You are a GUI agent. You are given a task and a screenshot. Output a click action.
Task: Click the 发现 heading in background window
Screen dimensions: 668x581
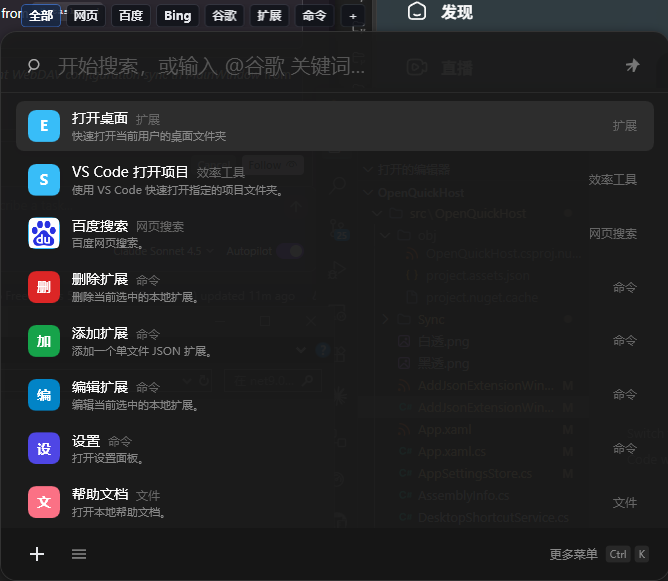pos(457,12)
